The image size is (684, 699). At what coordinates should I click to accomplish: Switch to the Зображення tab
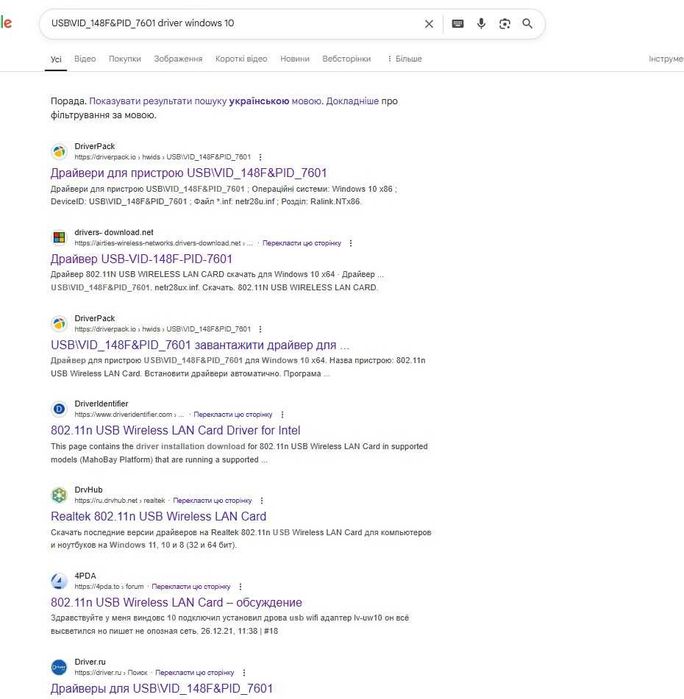[178, 59]
